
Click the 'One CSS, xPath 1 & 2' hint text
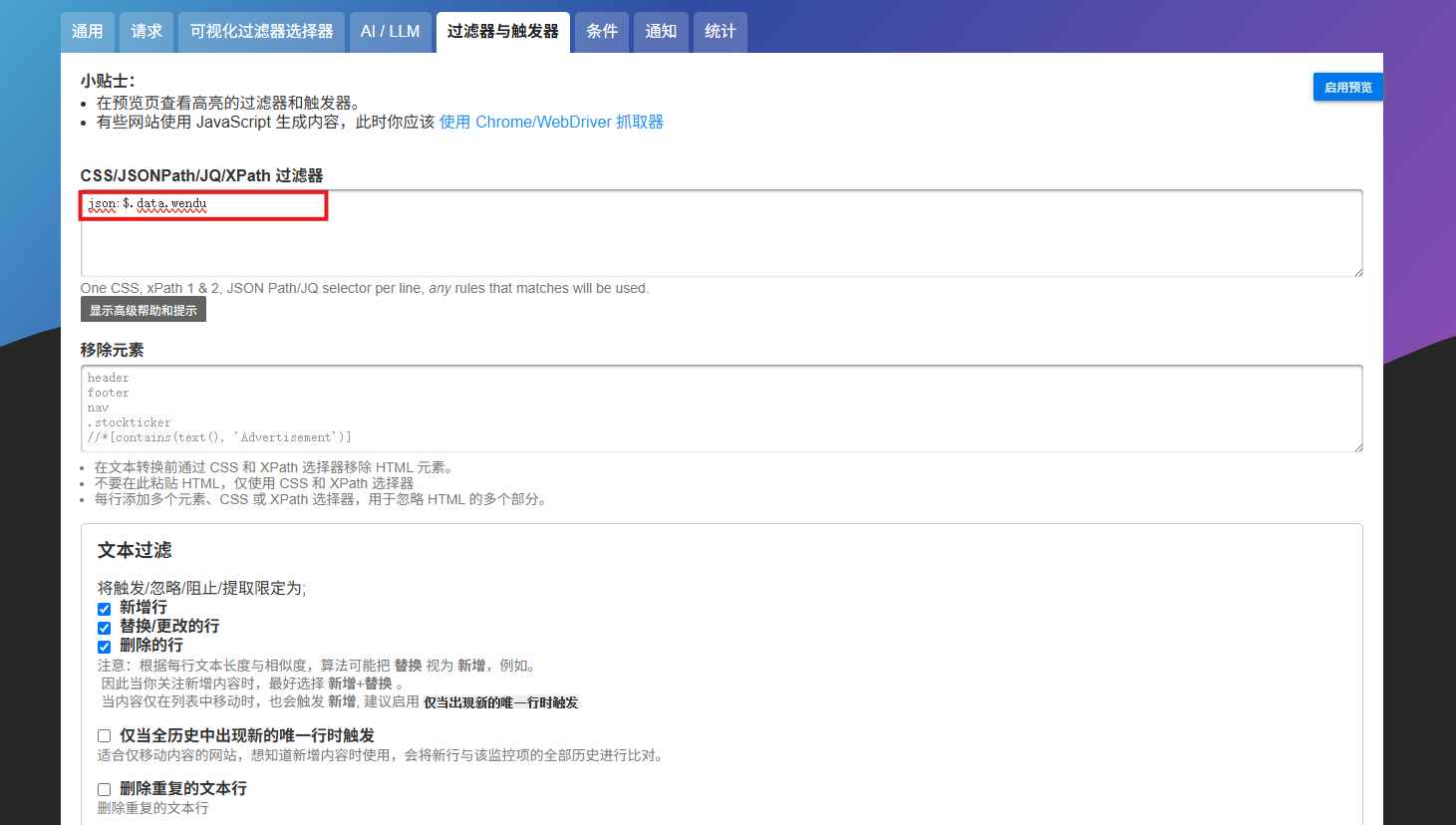click(365, 288)
